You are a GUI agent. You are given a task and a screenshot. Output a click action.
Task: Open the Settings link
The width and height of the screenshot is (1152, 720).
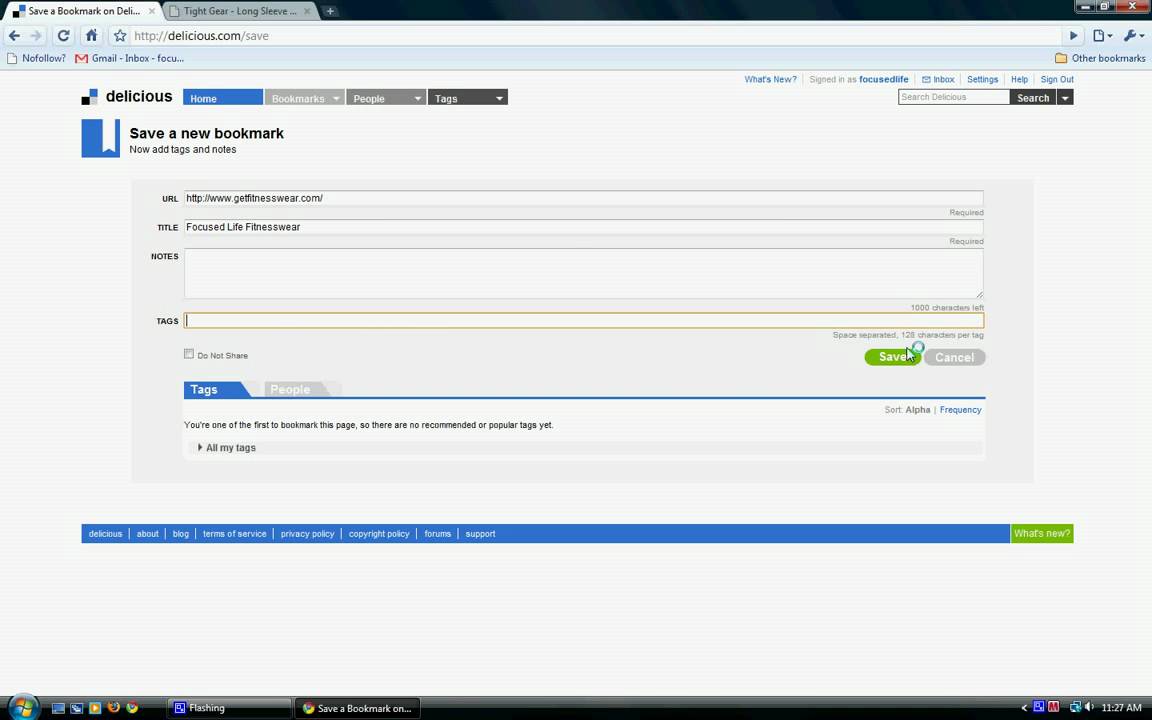[982, 79]
